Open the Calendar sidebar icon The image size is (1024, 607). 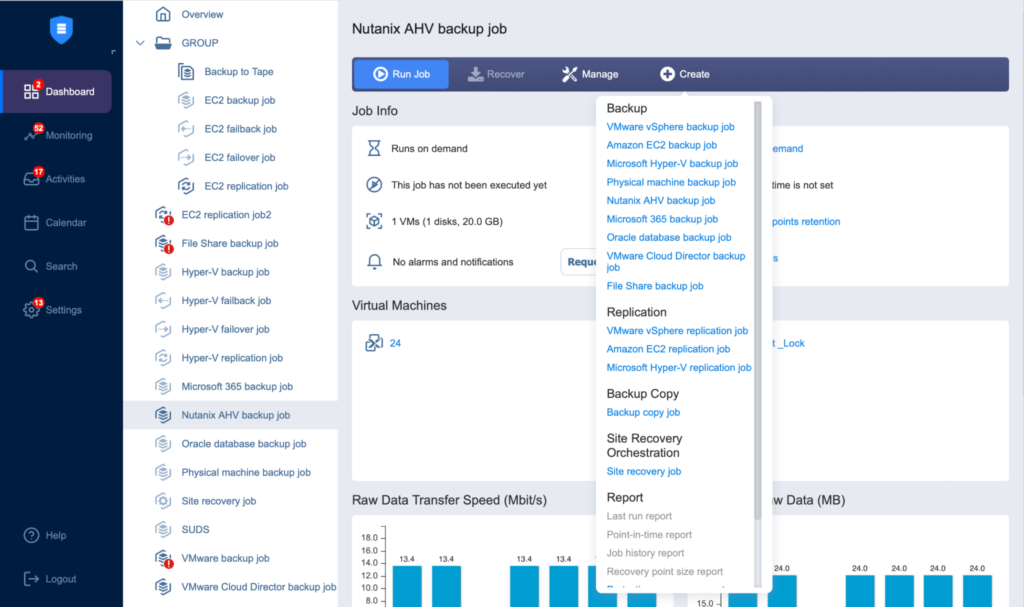coord(31,222)
